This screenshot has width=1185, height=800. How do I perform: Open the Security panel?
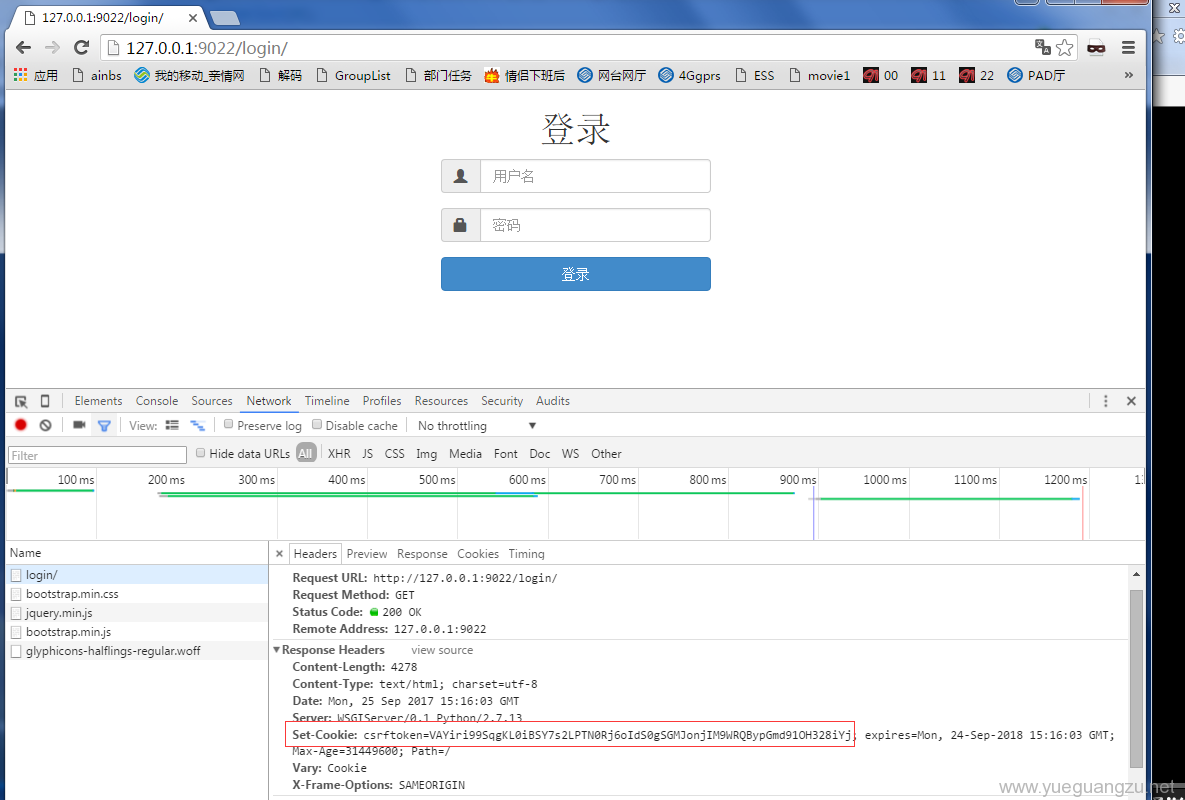click(502, 401)
